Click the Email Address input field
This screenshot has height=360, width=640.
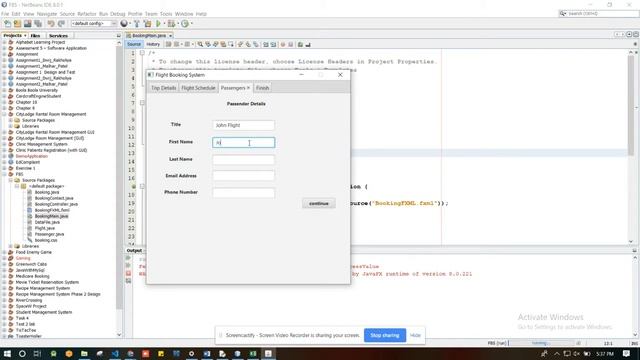(244, 176)
